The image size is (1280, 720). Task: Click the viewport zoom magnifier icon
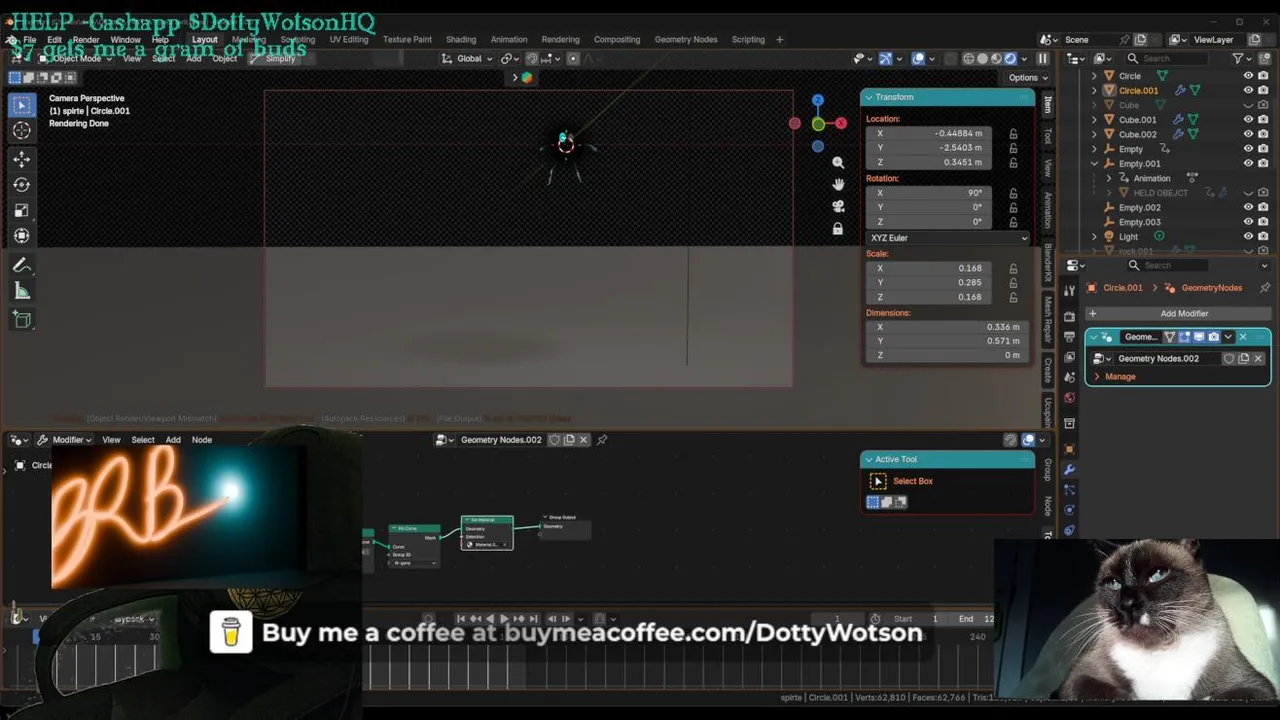point(838,162)
